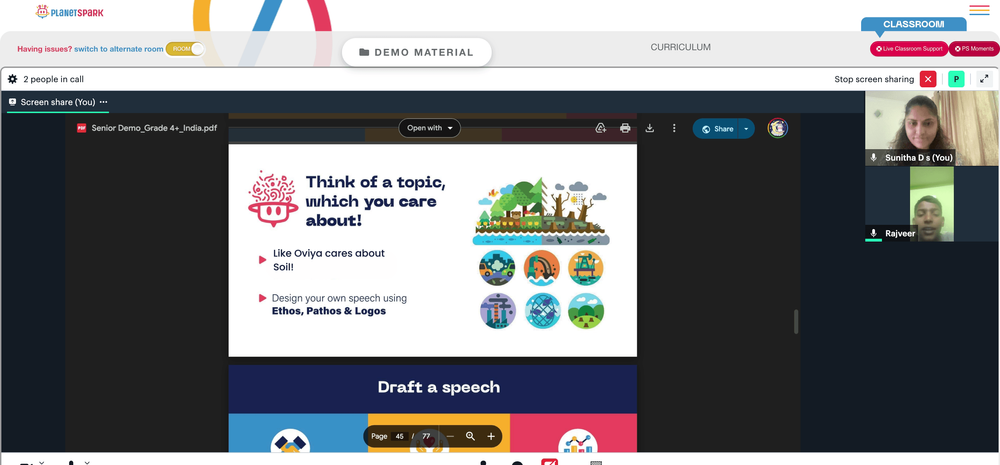Click the 'switch to alternate room' link
The width and height of the screenshot is (1000, 465).
tap(119, 49)
